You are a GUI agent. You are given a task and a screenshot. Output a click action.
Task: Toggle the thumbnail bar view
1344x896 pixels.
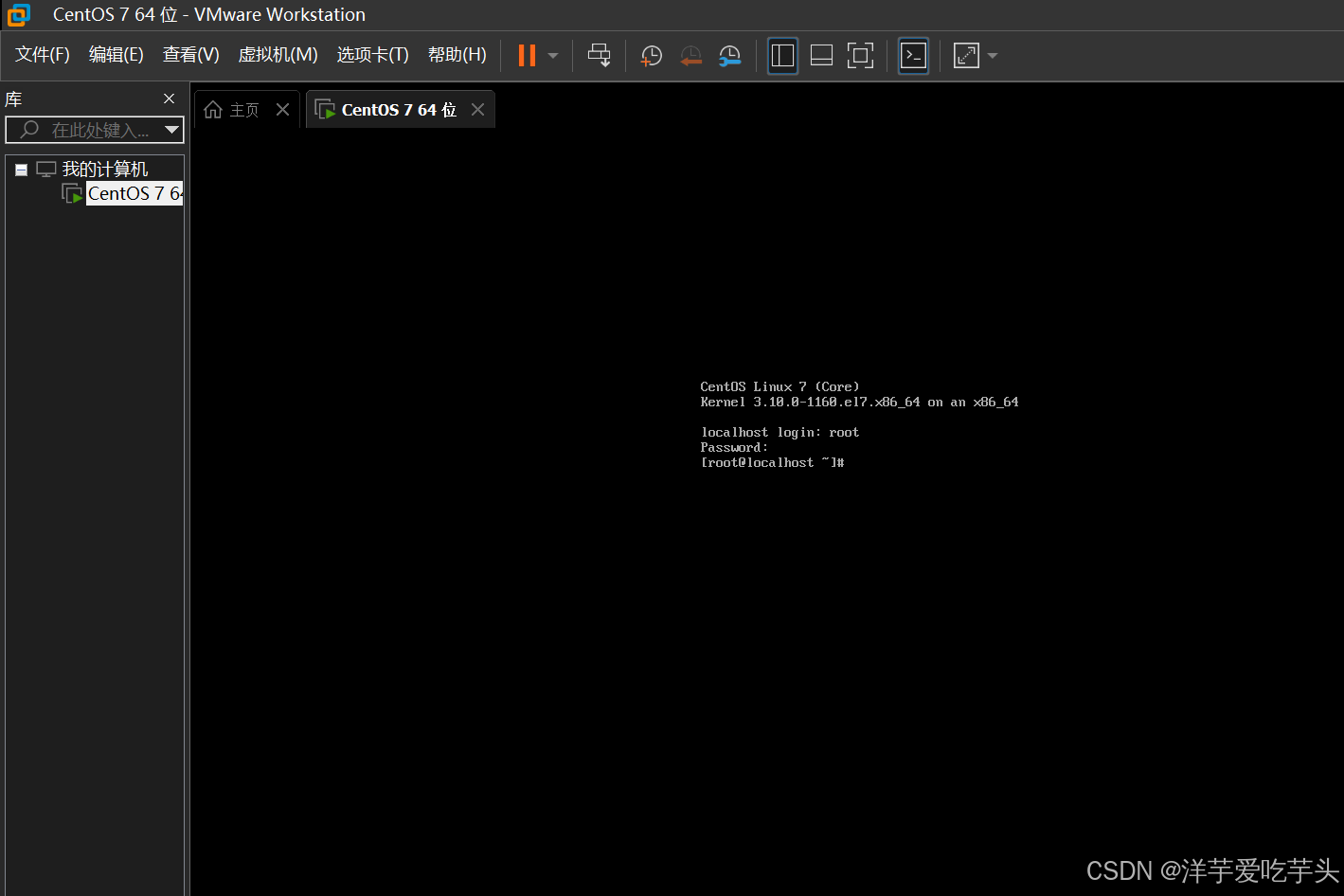click(x=821, y=56)
